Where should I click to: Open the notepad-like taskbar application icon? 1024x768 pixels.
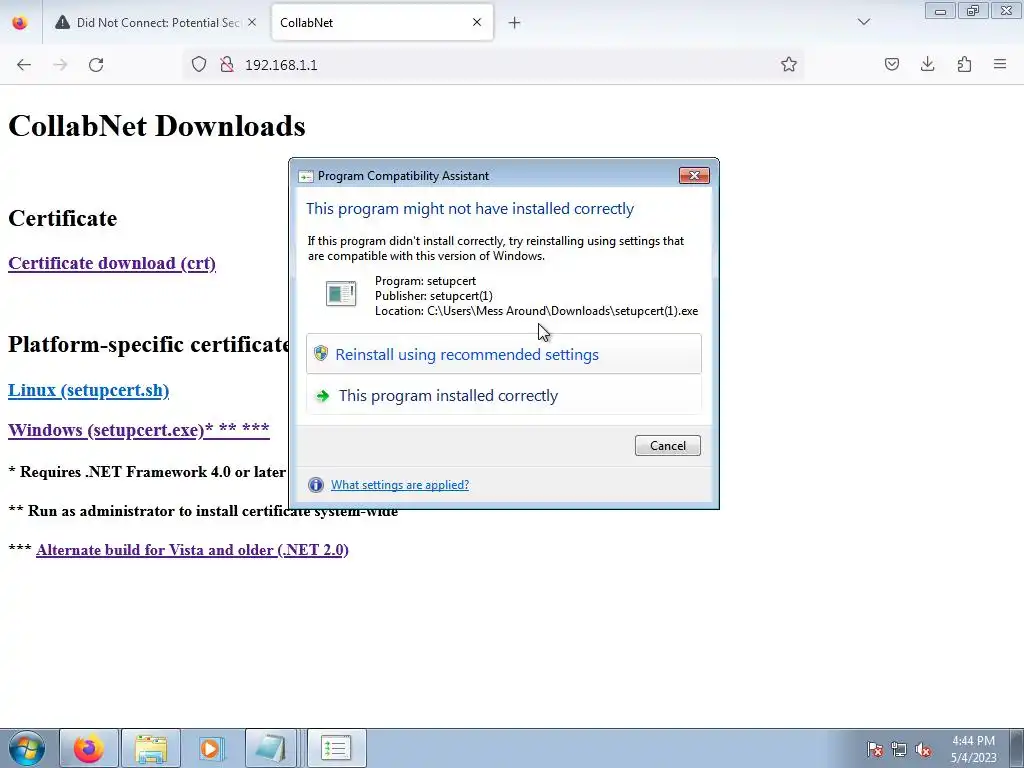pos(271,748)
